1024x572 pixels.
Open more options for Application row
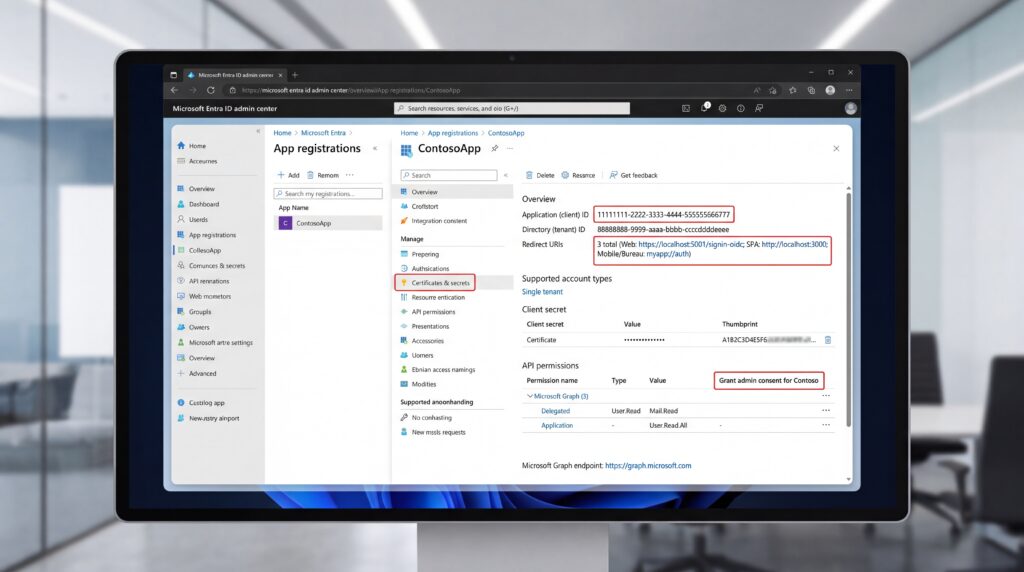tap(826, 425)
